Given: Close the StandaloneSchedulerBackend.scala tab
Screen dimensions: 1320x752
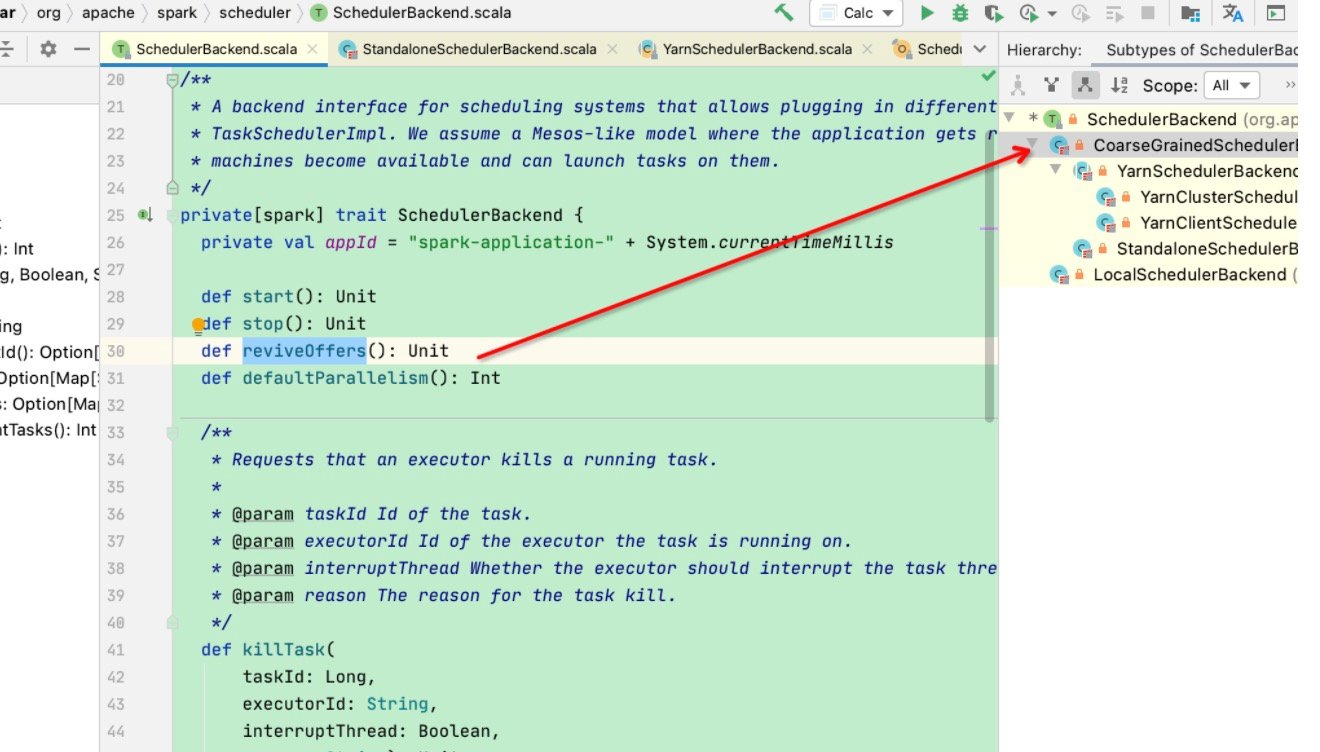Looking at the screenshot, I should [611, 50].
